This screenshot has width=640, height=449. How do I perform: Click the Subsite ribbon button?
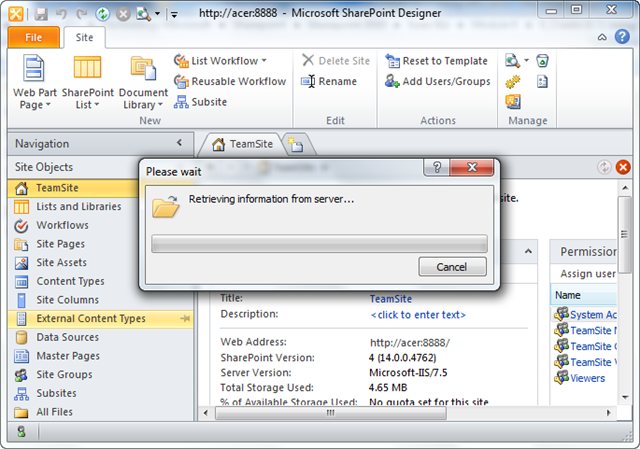tap(200, 102)
